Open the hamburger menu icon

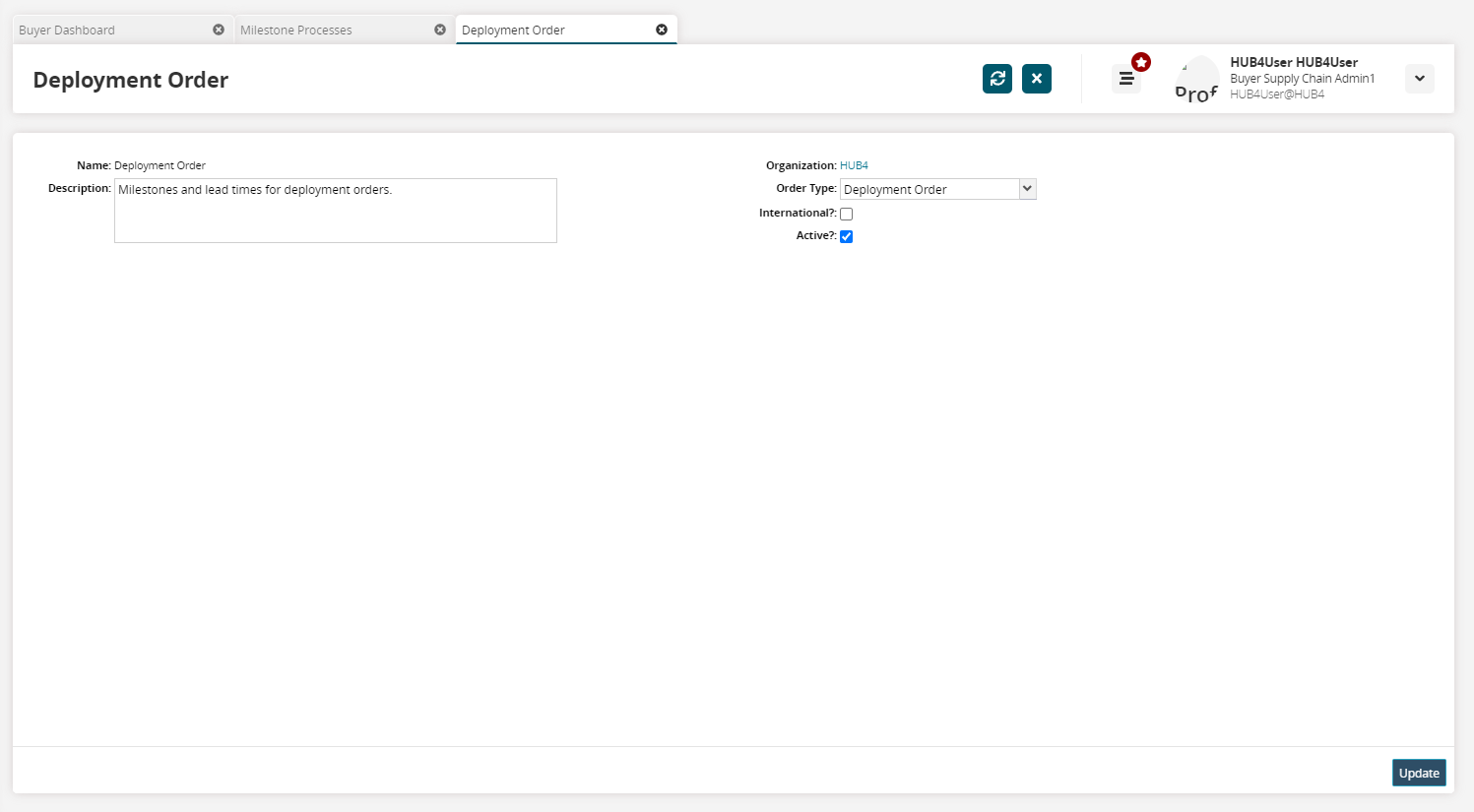1126,79
